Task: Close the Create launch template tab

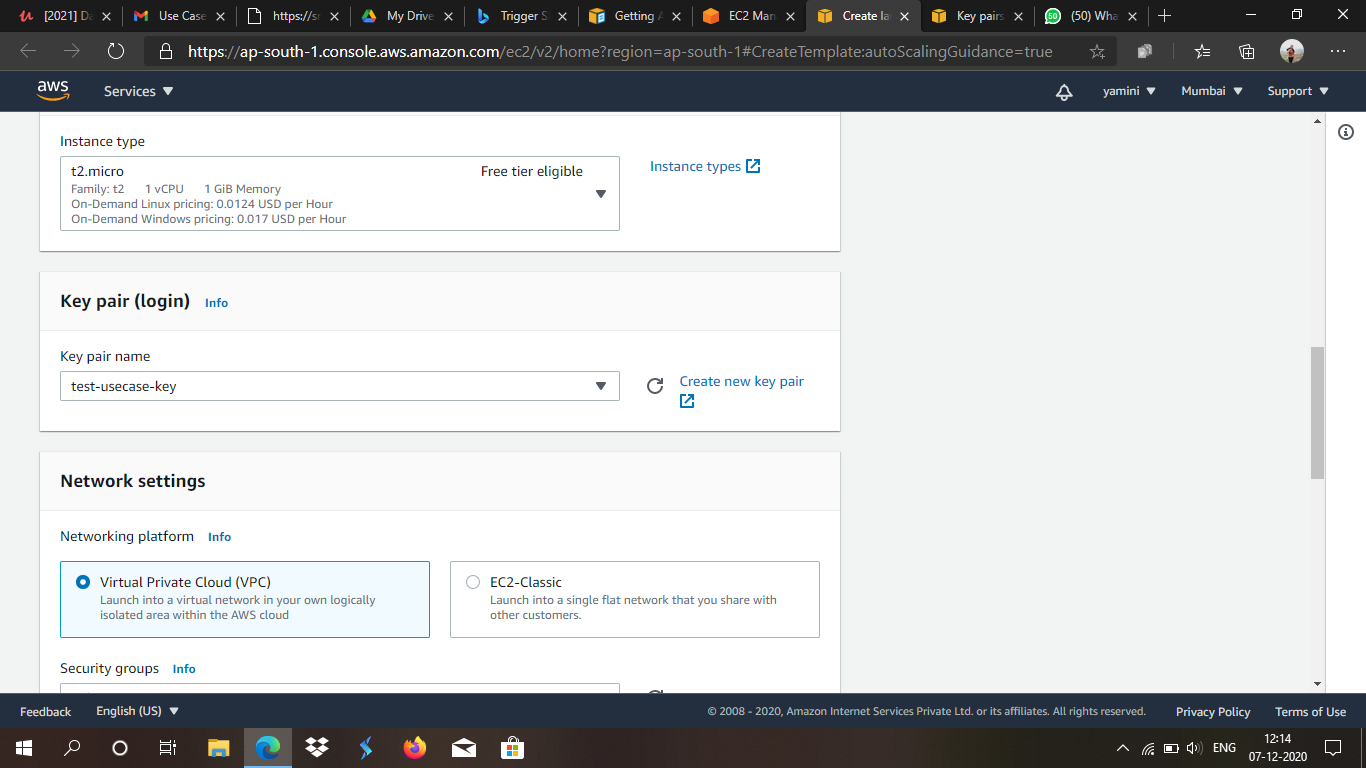Action: (904, 16)
